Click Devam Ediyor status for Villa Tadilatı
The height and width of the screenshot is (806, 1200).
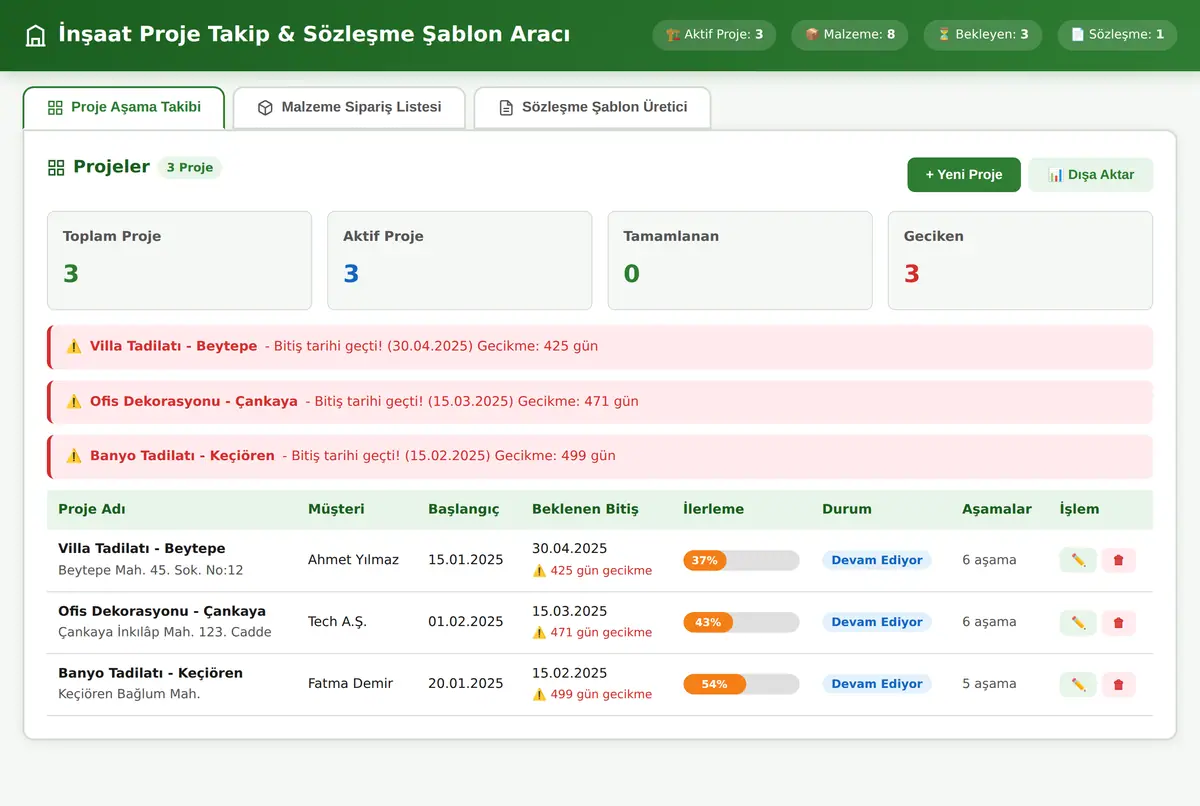pyautogui.click(x=877, y=560)
